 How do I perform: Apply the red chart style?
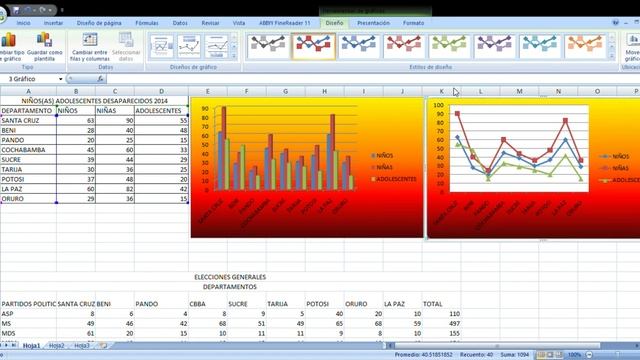(404, 46)
